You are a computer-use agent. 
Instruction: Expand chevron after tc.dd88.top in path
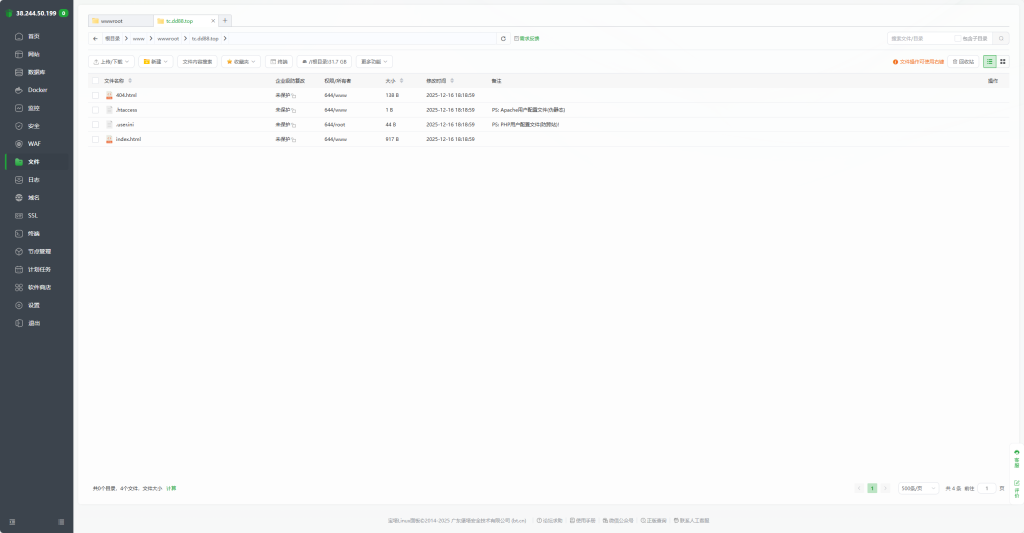(225, 39)
